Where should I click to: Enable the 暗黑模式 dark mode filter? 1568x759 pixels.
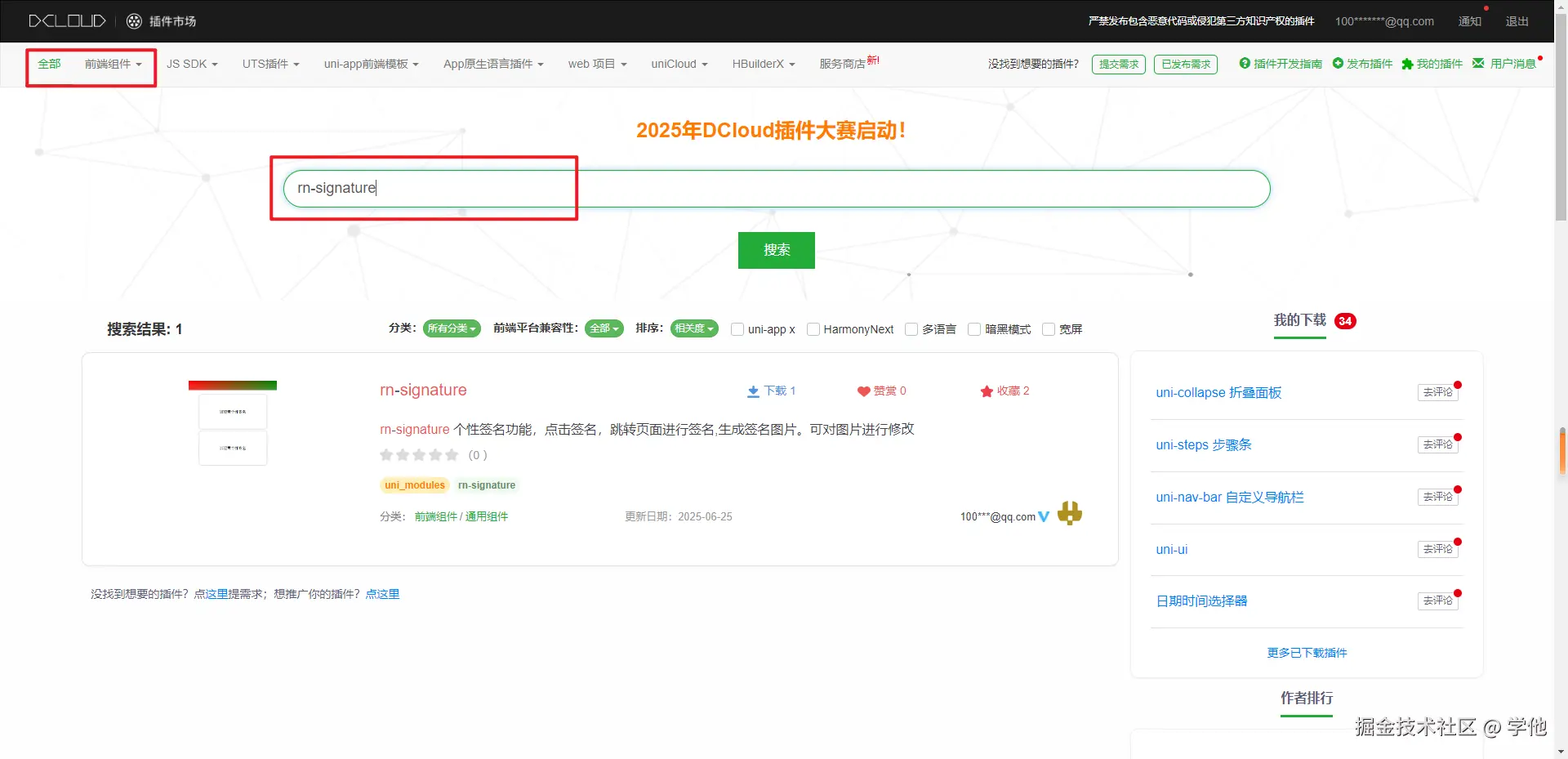(x=974, y=329)
